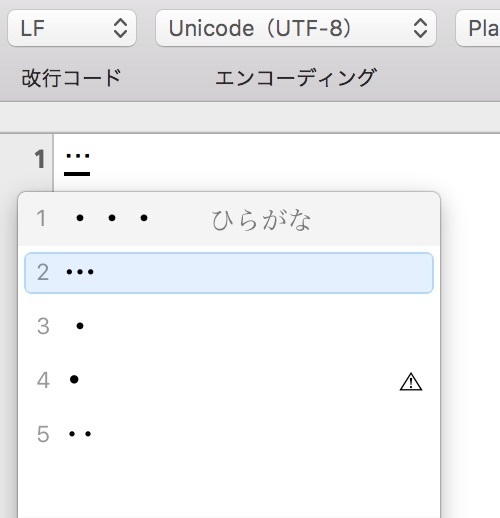Click the warning triangle icon on candidate 4
500x518 pixels.
(411, 382)
